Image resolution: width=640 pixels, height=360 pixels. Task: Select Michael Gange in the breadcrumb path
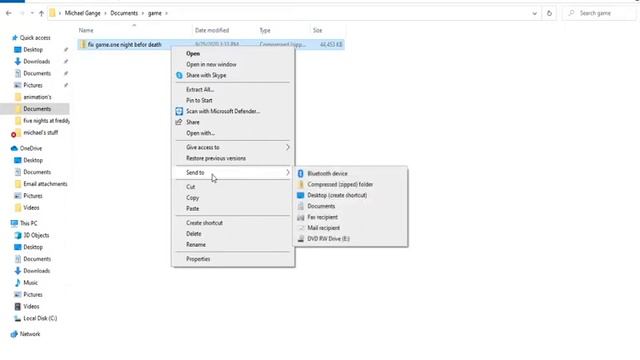point(82,13)
